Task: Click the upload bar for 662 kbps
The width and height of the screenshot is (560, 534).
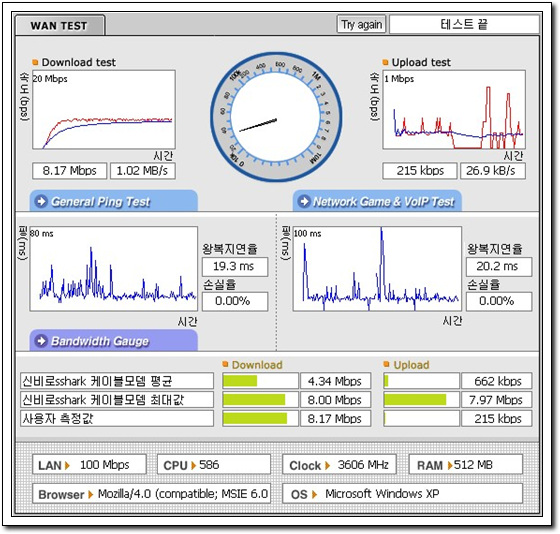Action: [x=421, y=381]
